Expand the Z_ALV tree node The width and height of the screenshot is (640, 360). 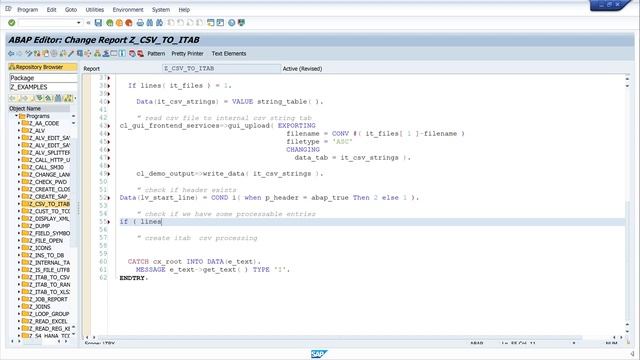click(19, 131)
